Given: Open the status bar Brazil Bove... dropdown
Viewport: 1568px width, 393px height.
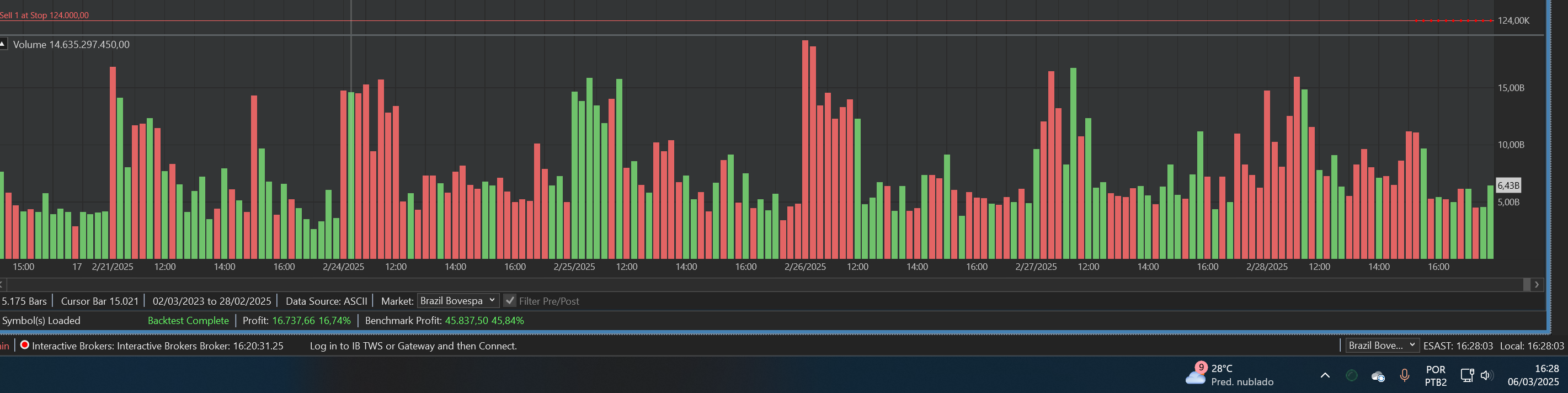Looking at the screenshot, I should 1382,346.
